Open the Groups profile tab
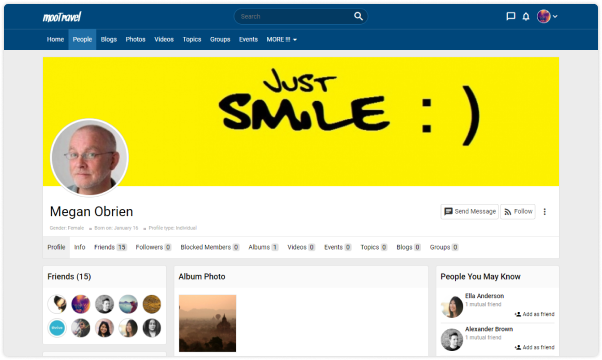Screen dimensions: 602x360 click(x=444, y=247)
